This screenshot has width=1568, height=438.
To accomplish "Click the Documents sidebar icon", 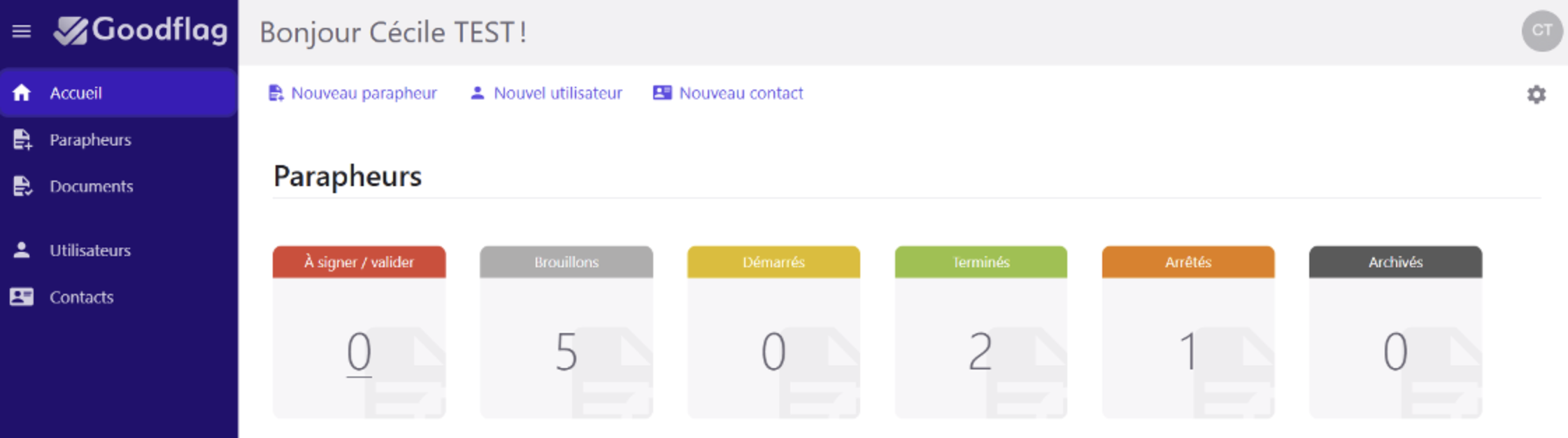I will (x=22, y=187).
